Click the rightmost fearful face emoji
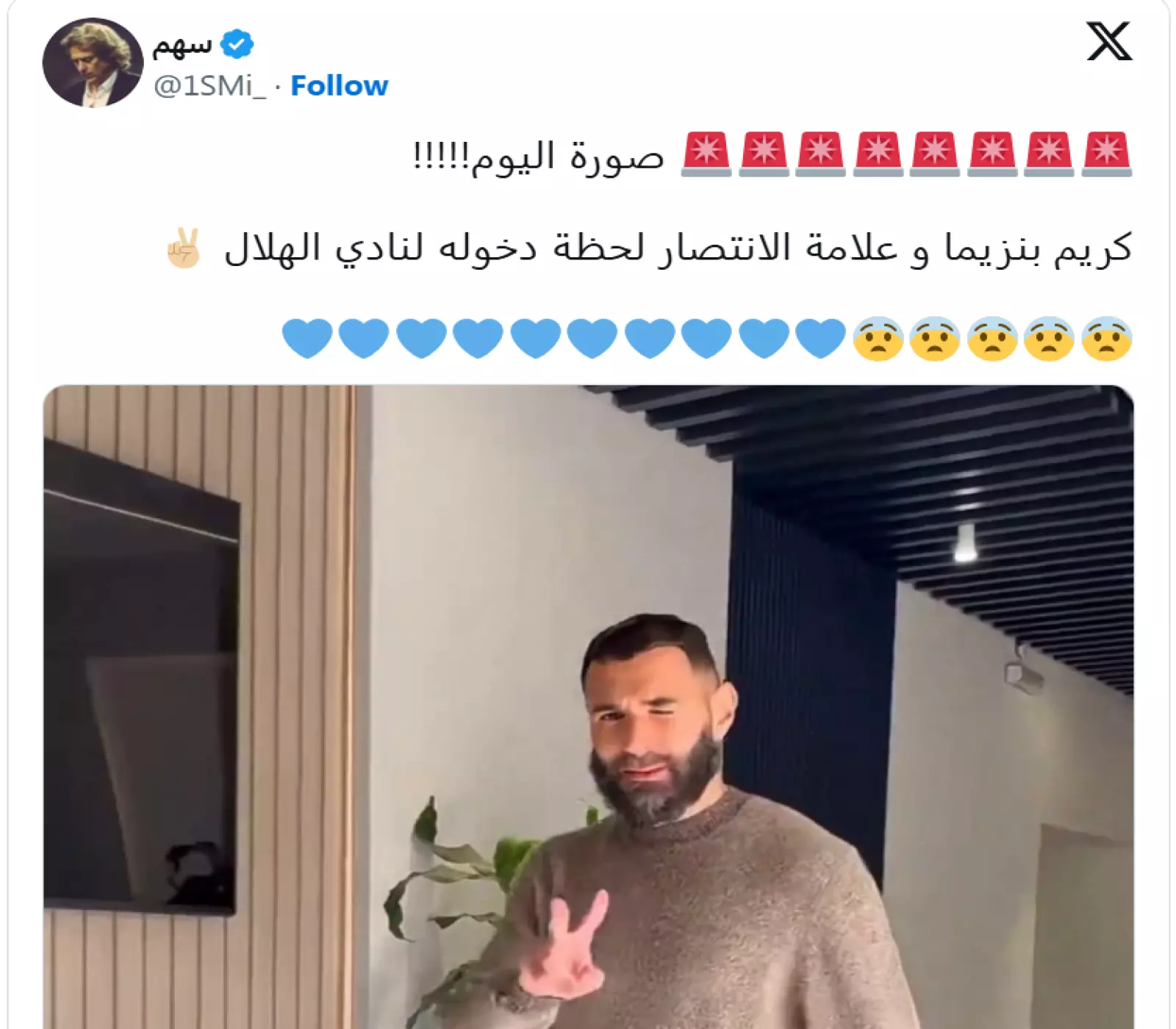Screen dimensions: 1176x1029 click(1107, 339)
